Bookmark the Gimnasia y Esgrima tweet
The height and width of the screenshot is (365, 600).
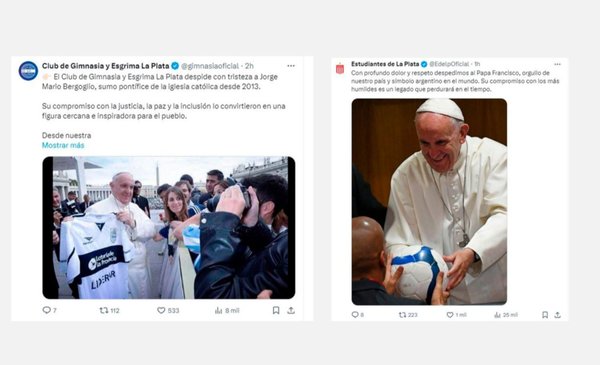[x=276, y=310]
